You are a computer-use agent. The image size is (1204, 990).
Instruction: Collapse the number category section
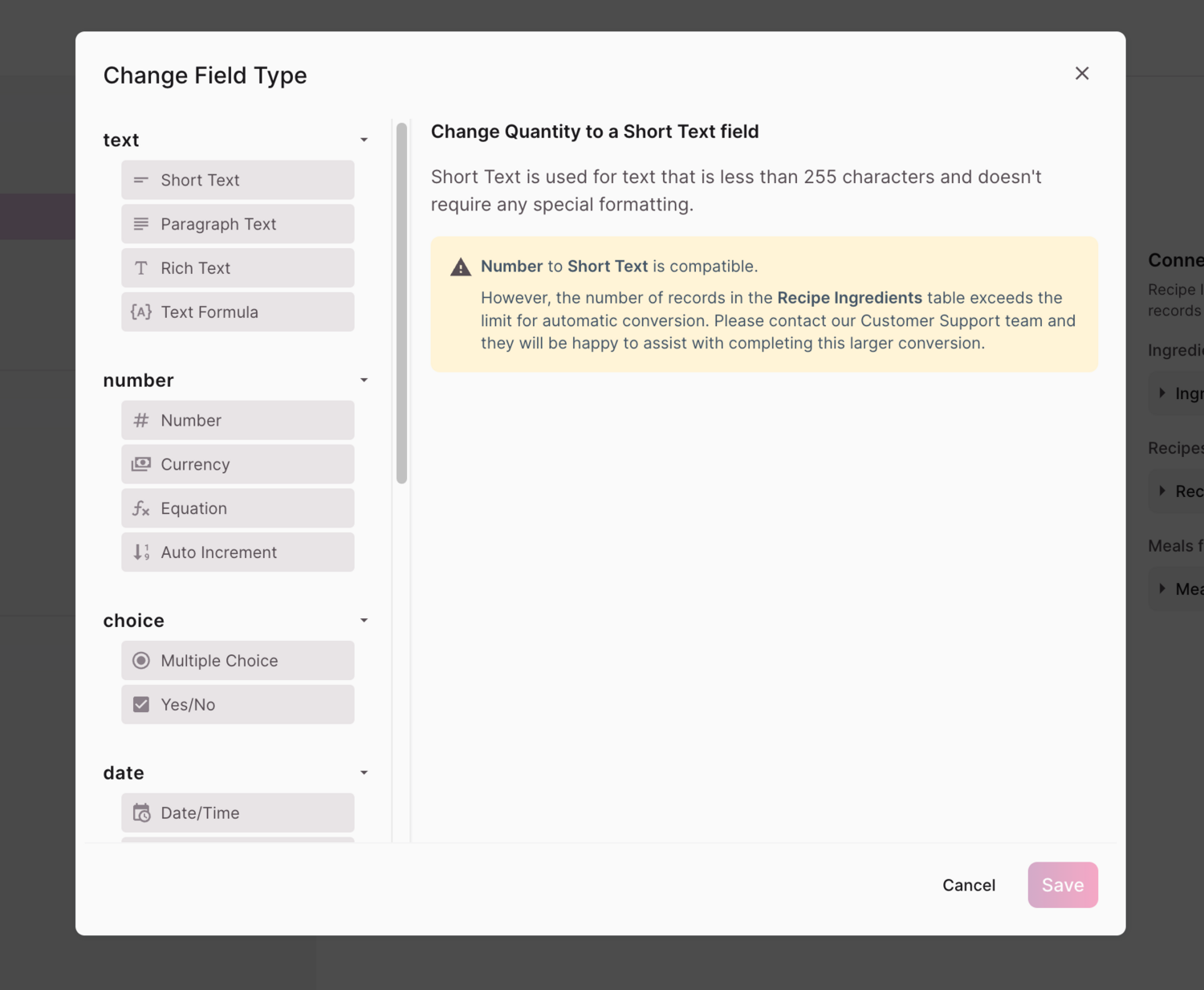pyautogui.click(x=364, y=380)
